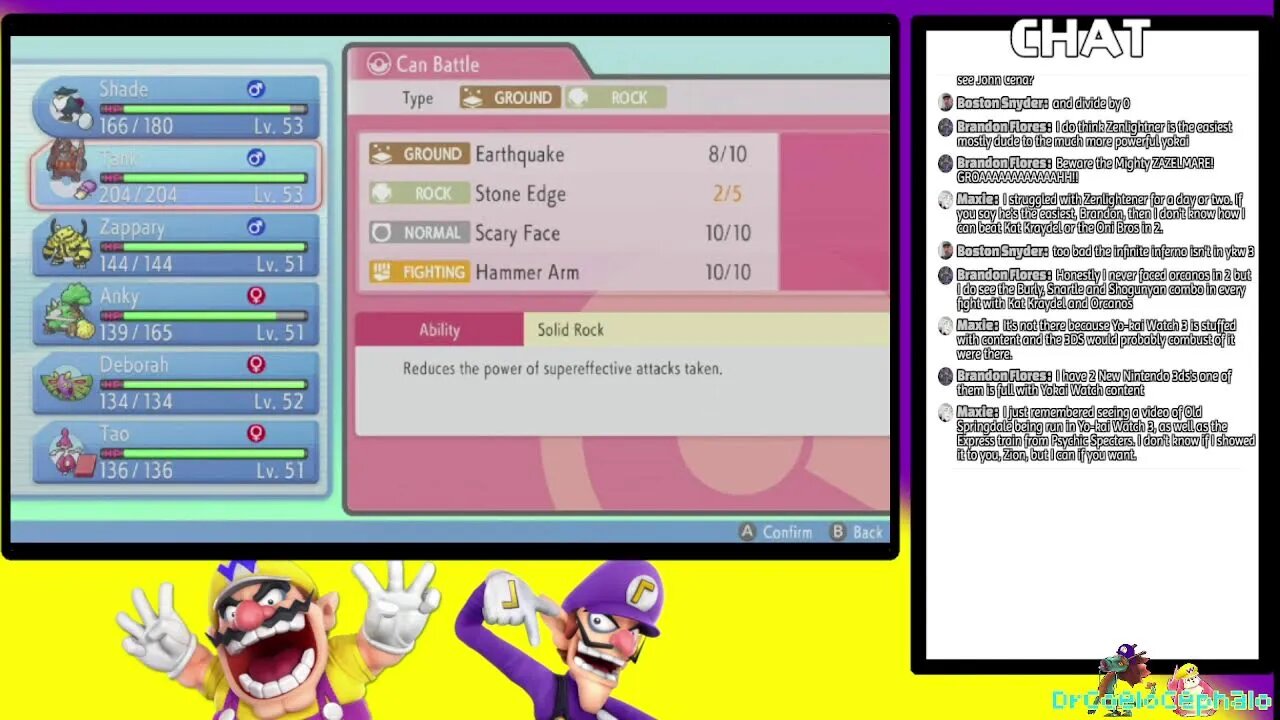The image size is (1280, 720).
Task: Click BostonSnyder's chat avatar on divide message
Action: pos(946,103)
